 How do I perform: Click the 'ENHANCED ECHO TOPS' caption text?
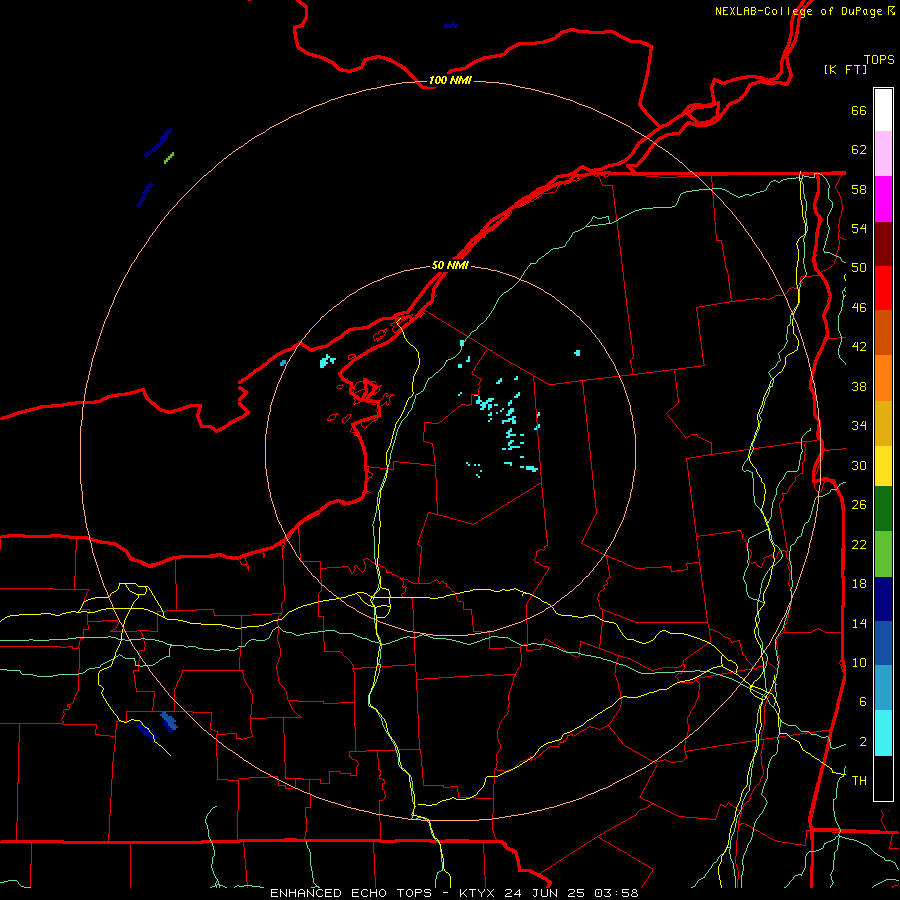tap(351, 893)
